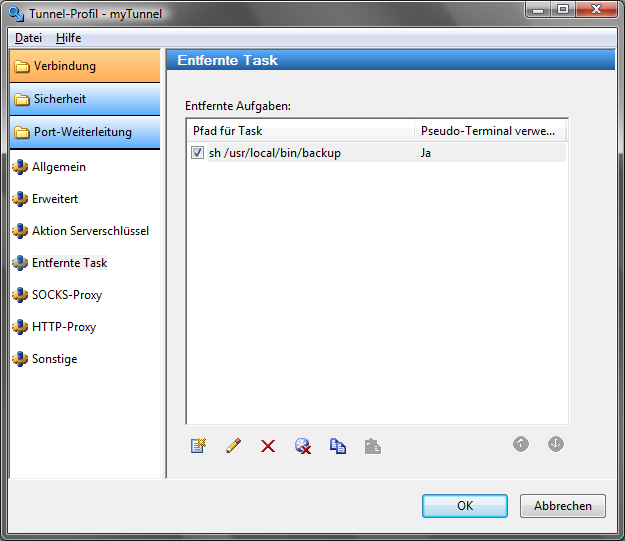Image resolution: width=625 pixels, height=541 pixels.
Task: Open Aktion Serverschlüssel settings page
Action: [90, 231]
